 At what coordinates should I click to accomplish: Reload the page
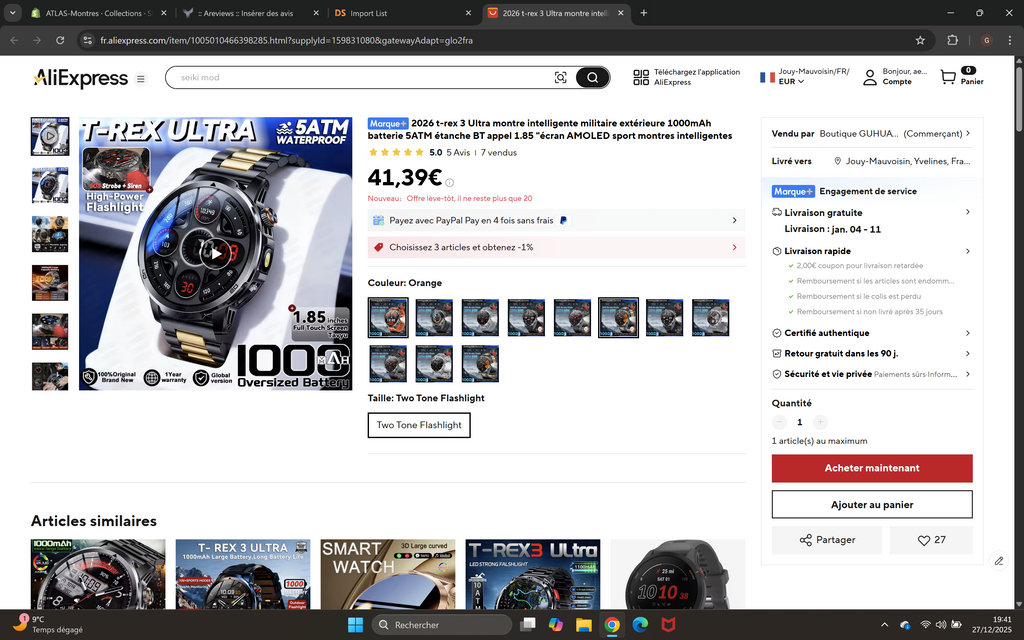coord(60,40)
